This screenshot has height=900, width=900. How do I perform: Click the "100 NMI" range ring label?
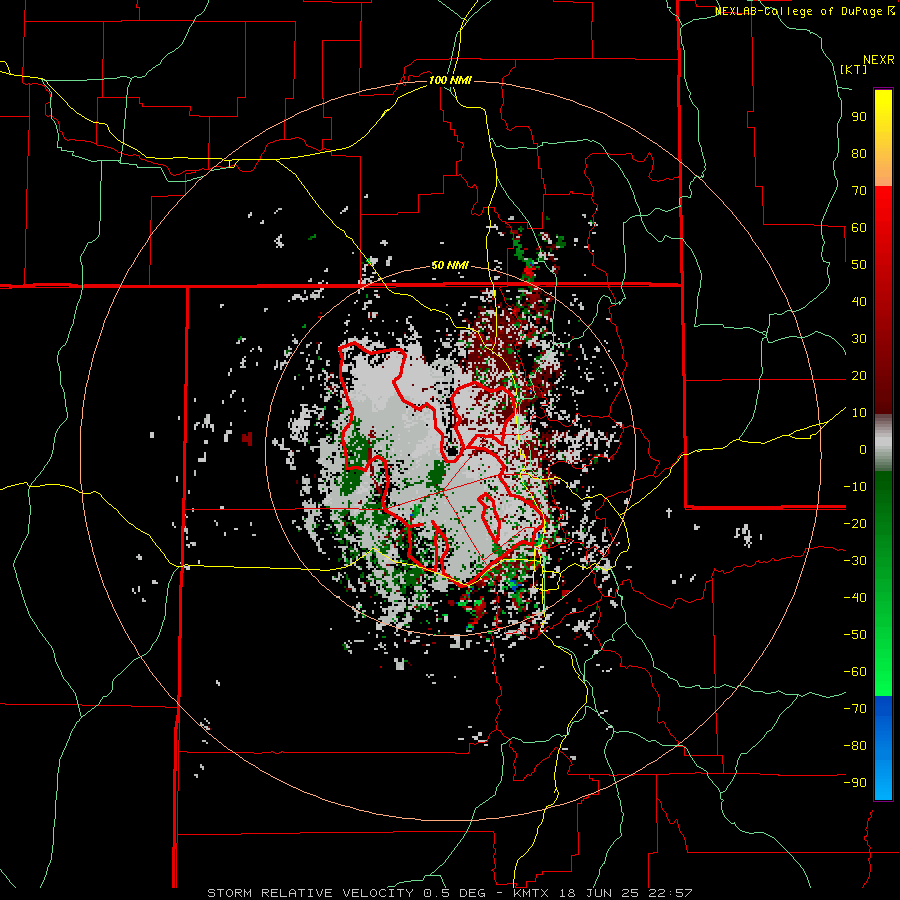click(450, 80)
